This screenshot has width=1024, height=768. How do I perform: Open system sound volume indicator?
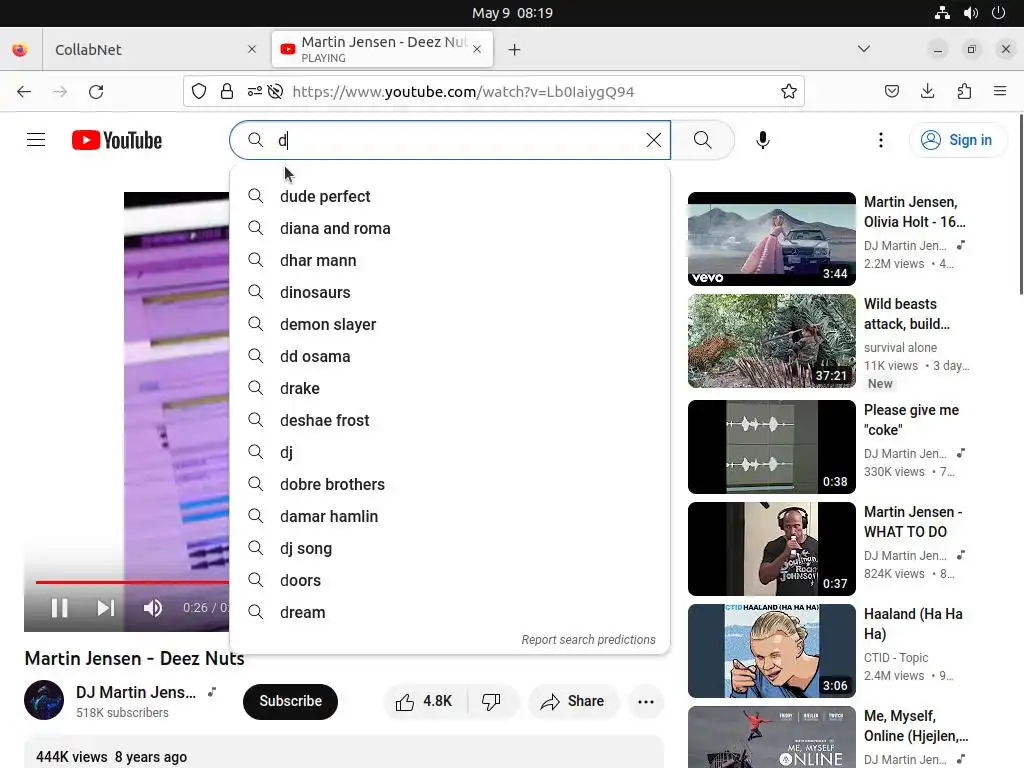coord(970,13)
